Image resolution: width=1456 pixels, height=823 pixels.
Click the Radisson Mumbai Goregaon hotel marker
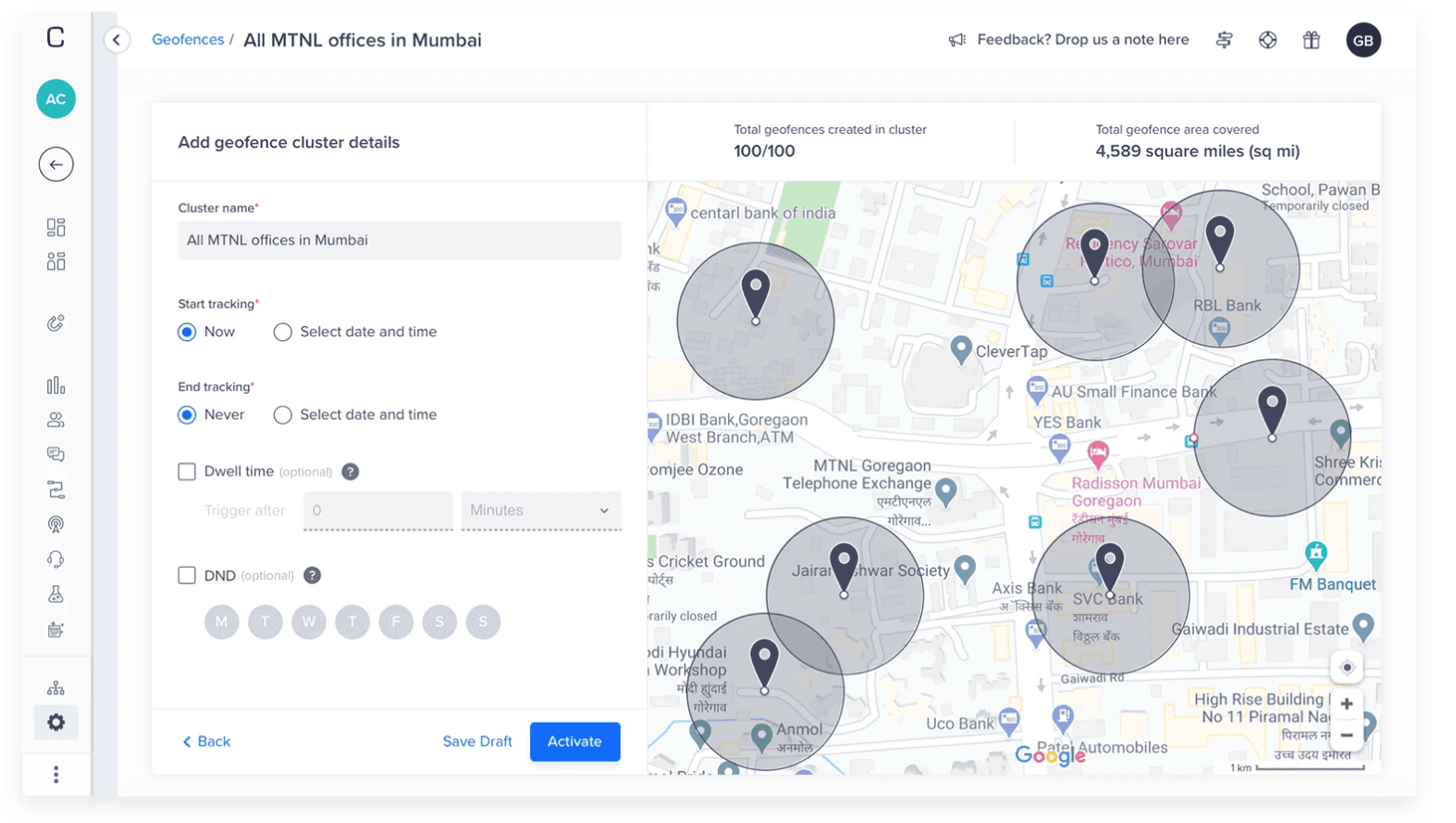click(x=1098, y=454)
